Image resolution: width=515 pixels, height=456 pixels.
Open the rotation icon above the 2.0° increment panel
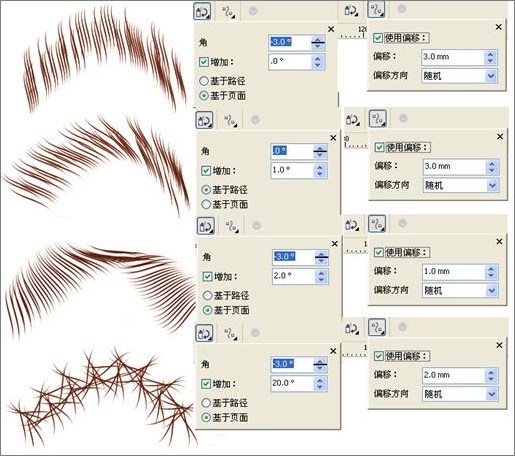[x=206, y=226]
